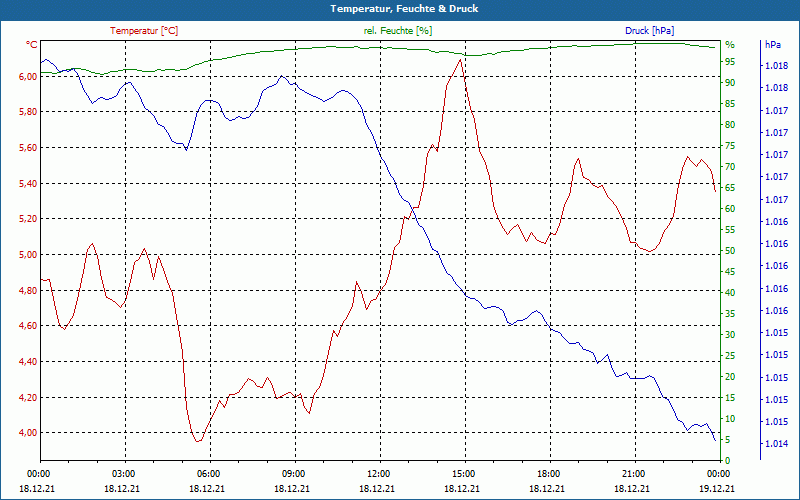Click the green humidity axis value 40
The width and height of the screenshot is (800, 500).
point(730,293)
